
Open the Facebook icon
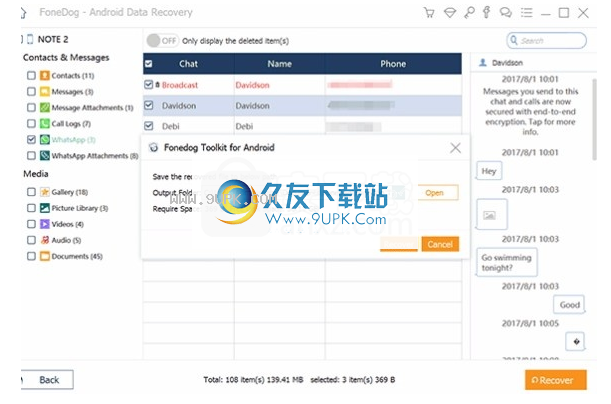pyautogui.click(x=486, y=12)
